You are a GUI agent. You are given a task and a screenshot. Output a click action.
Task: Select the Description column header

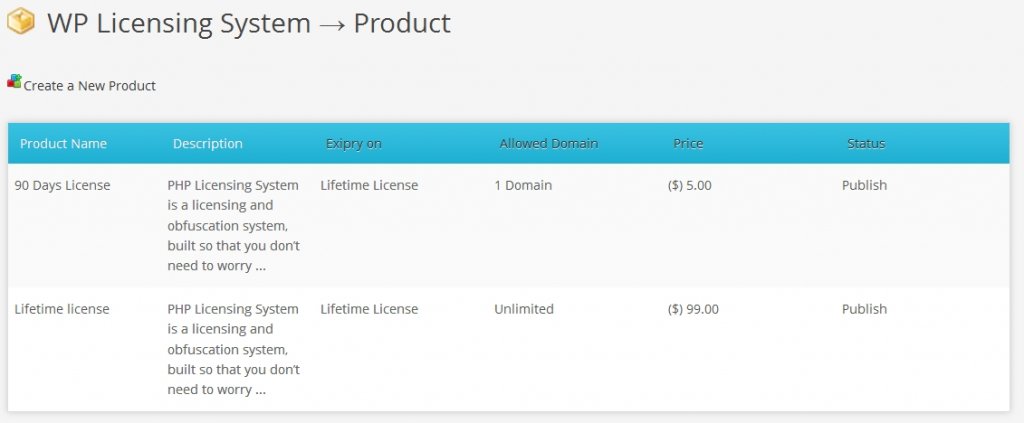207,144
